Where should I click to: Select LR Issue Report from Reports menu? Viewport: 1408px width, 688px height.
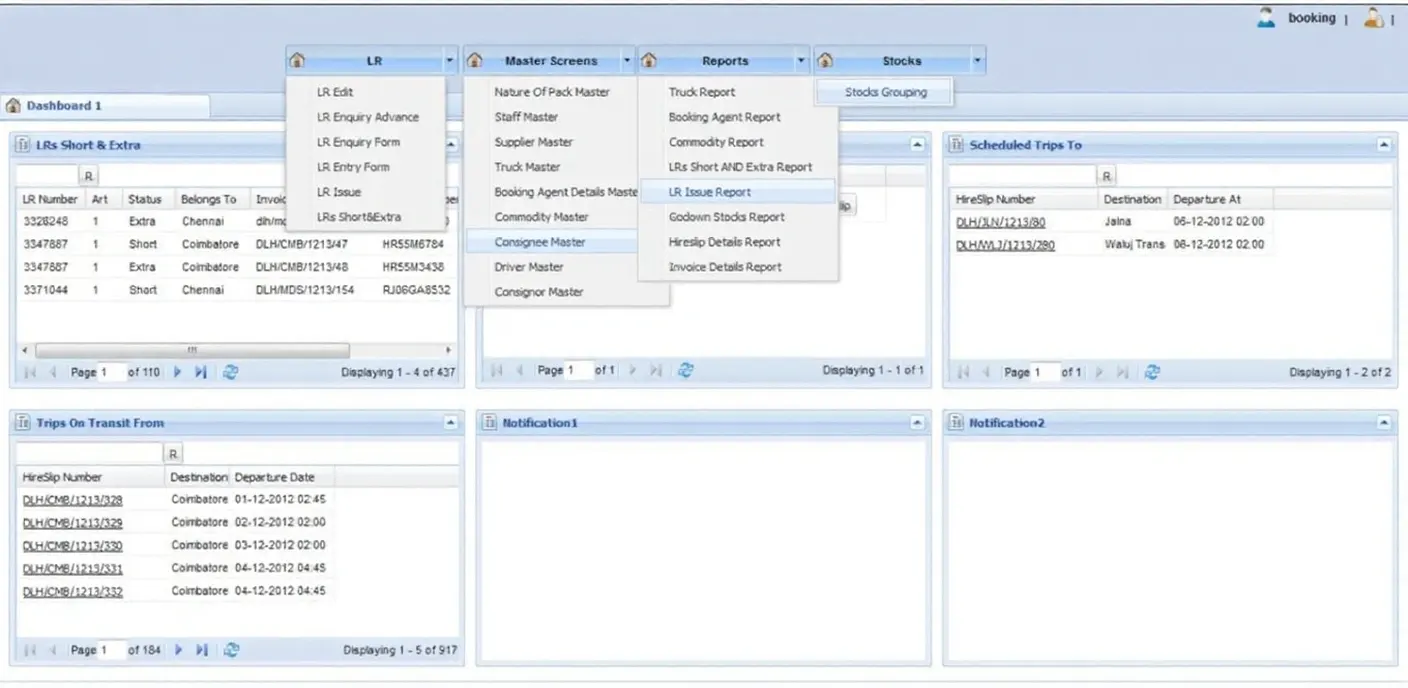(710, 192)
